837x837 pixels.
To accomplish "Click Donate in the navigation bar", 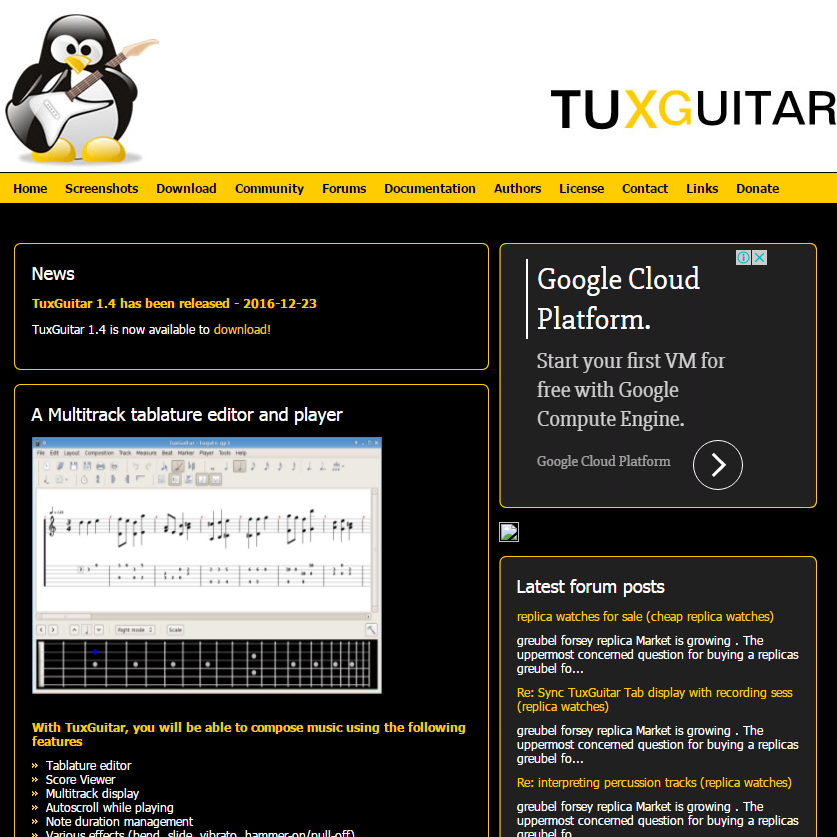I will tap(757, 188).
